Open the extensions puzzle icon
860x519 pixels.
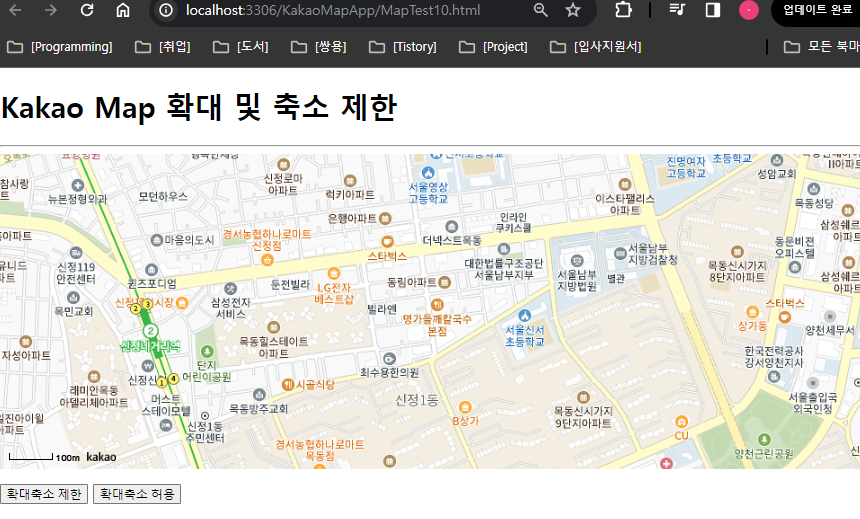623,10
